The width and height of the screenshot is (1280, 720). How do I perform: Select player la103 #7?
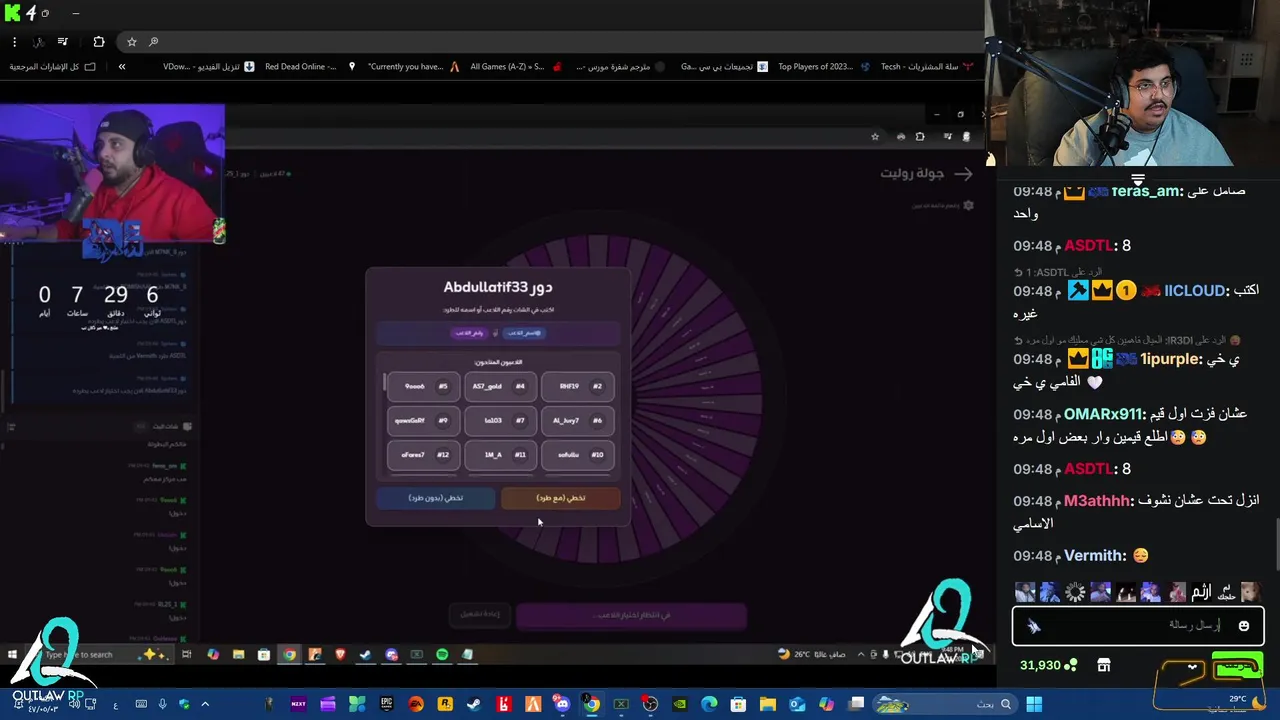(501, 420)
